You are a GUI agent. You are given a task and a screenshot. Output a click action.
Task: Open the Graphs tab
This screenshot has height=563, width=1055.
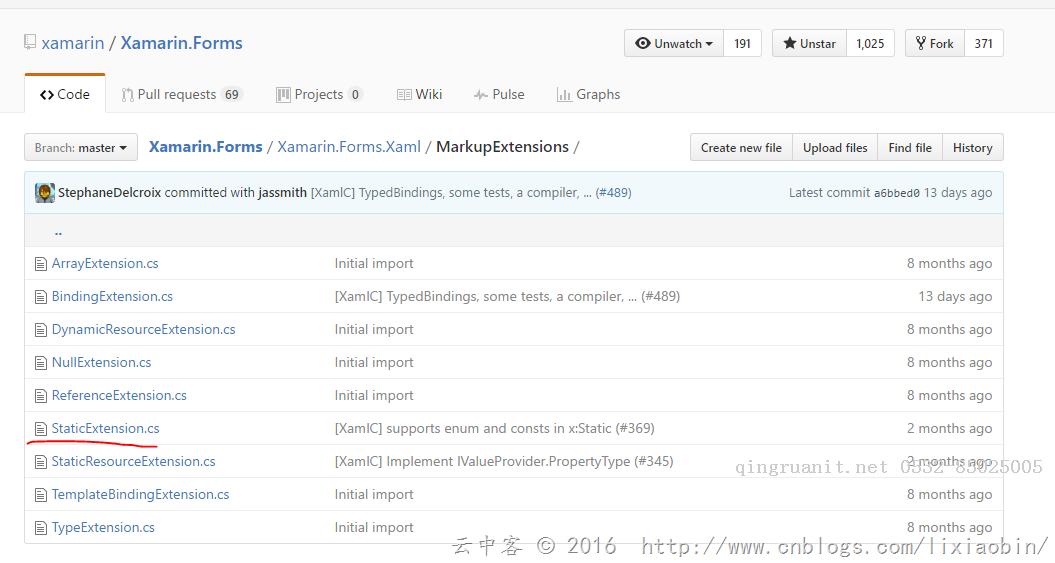click(588, 94)
